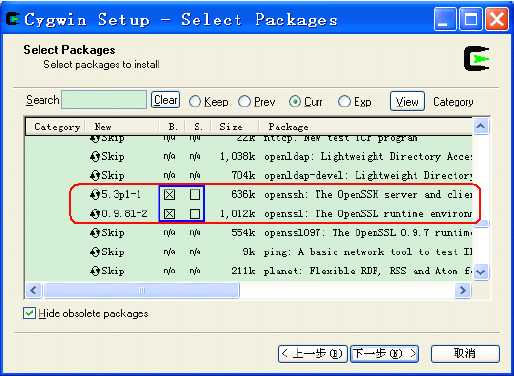Toggle the source checkbox for openssh
The image size is (514, 376).
(x=195, y=195)
